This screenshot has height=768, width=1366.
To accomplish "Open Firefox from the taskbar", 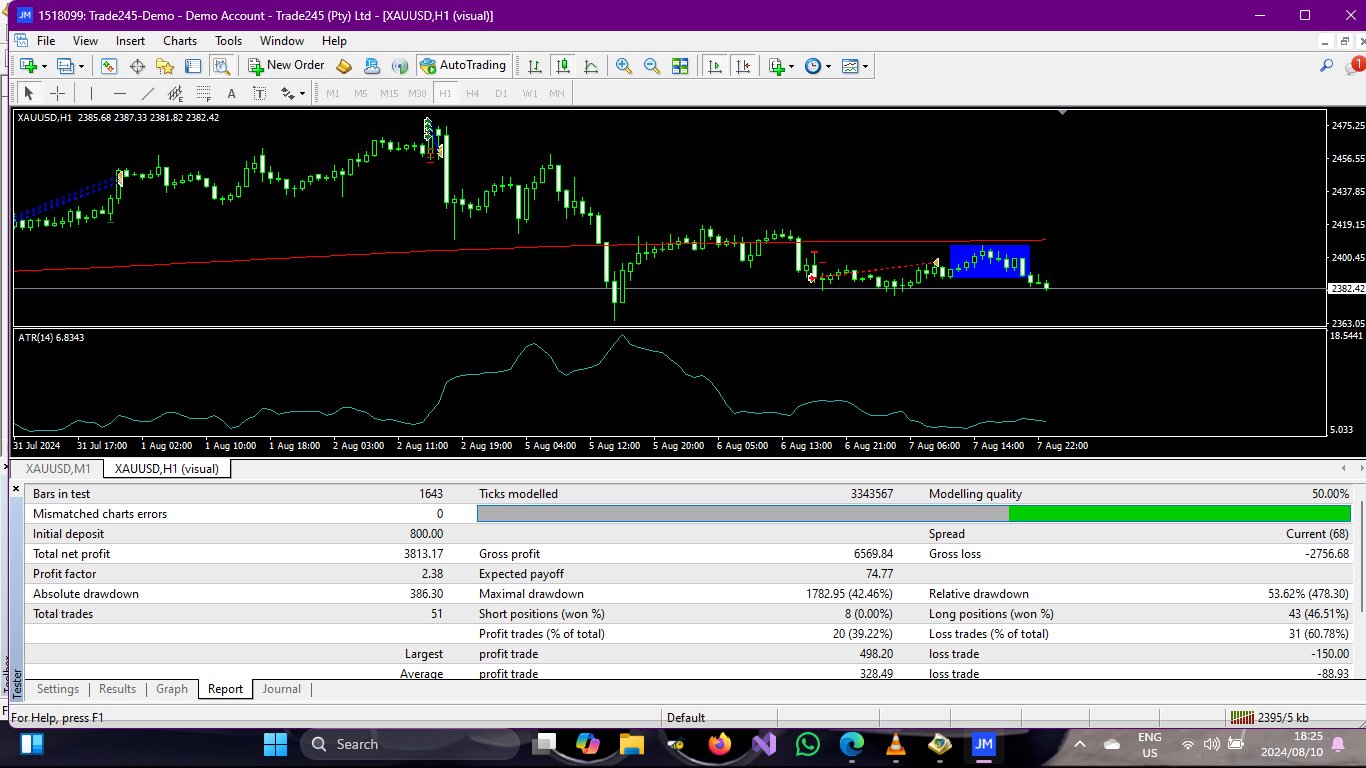I will [719, 744].
